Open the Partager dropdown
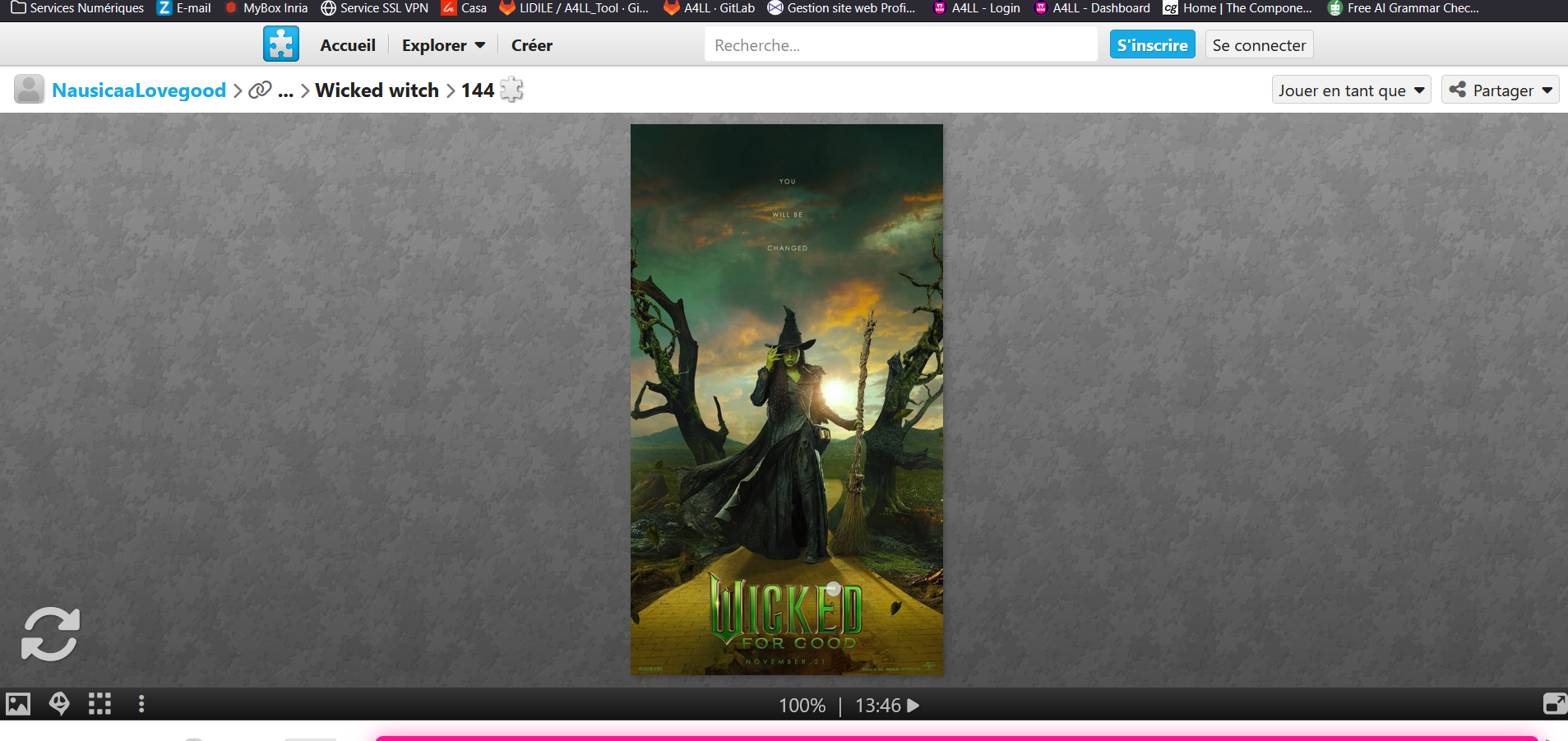Image resolution: width=1568 pixels, height=741 pixels. pyautogui.click(x=1500, y=90)
